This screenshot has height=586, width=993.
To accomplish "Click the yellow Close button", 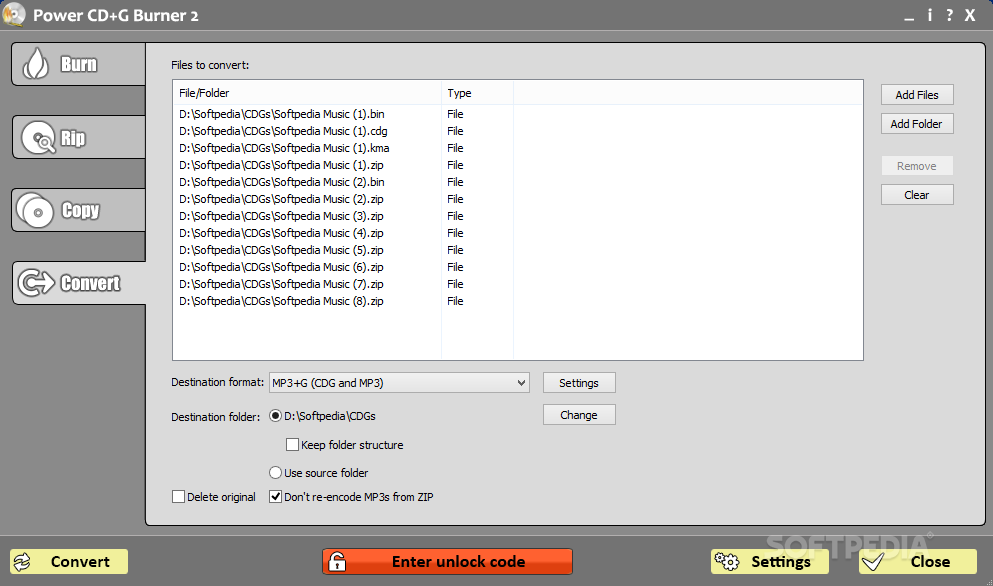I will [x=918, y=562].
